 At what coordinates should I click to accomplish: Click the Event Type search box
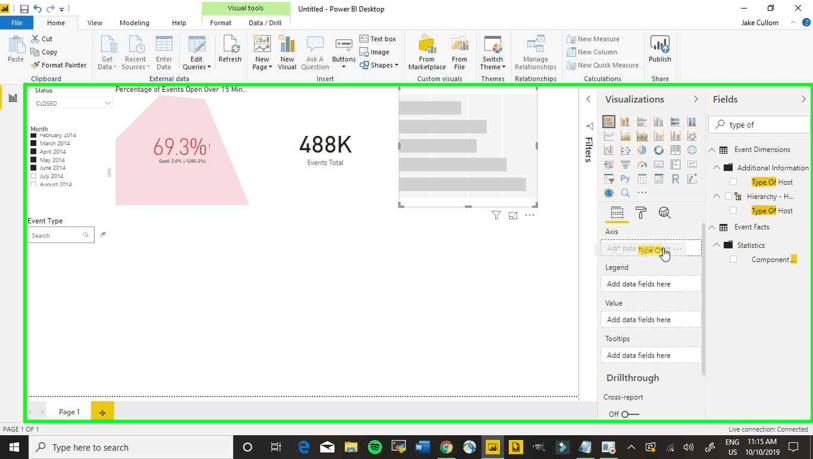point(61,235)
